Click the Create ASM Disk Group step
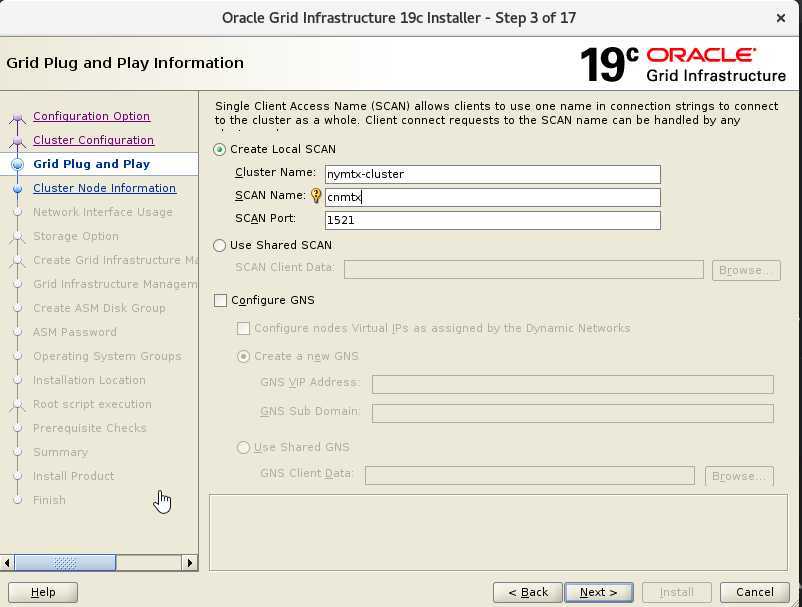The width and height of the screenshot is (802, 607). [x=99, y=308]
